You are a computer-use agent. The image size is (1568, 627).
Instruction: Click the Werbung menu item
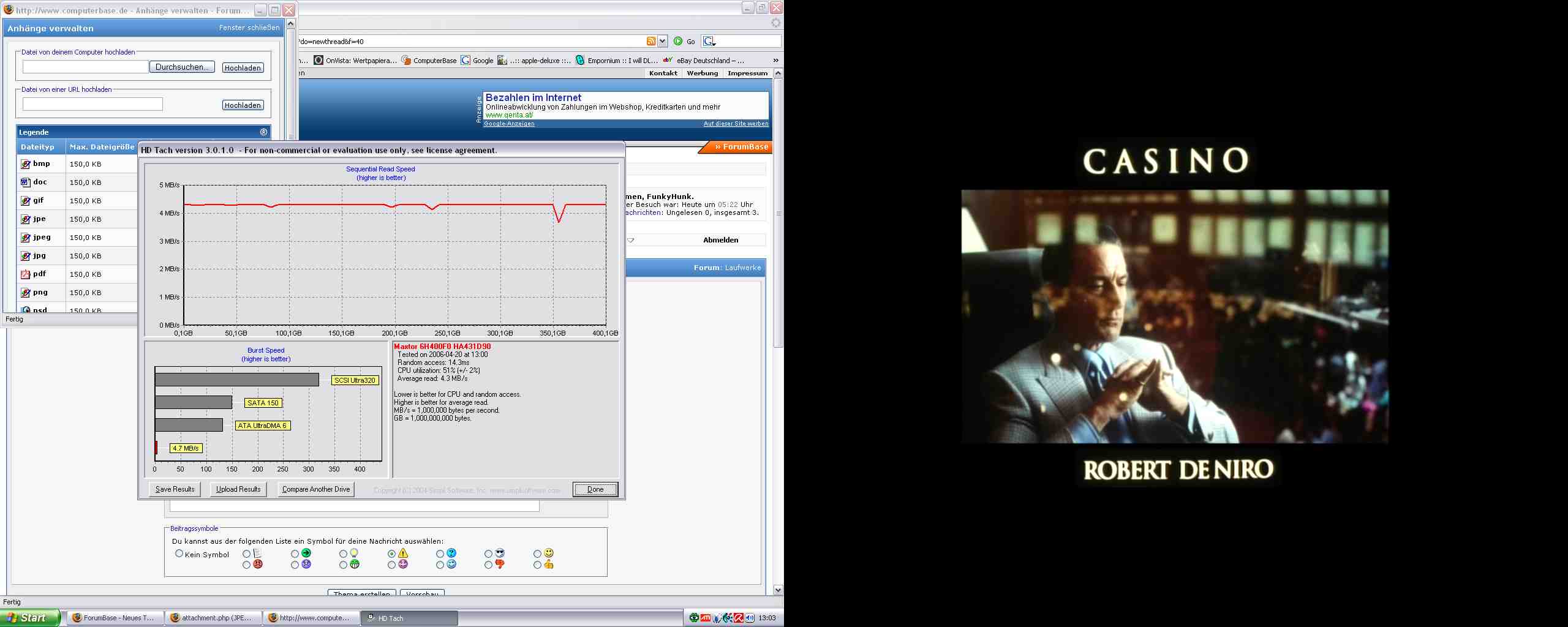pos(703,73)
